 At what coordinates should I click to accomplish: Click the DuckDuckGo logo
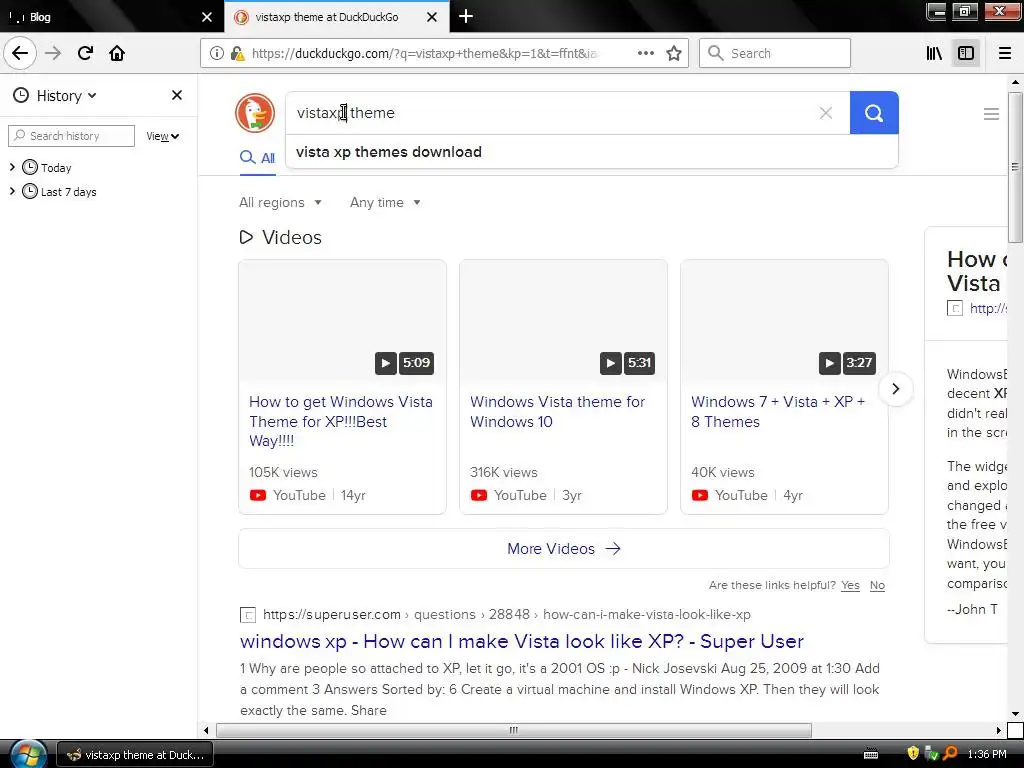click(x=255, y=113)
